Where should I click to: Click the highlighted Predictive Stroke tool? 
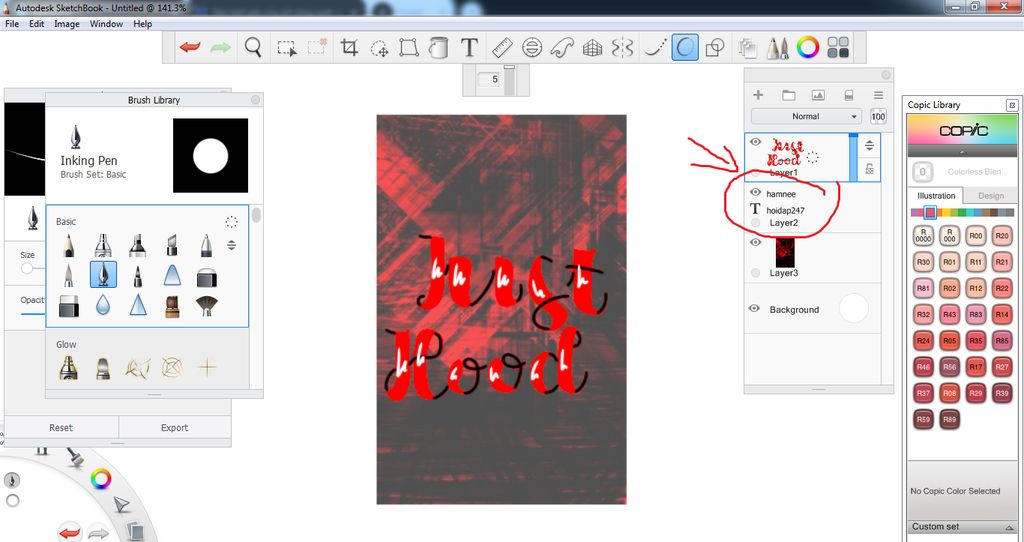point(684,48)
